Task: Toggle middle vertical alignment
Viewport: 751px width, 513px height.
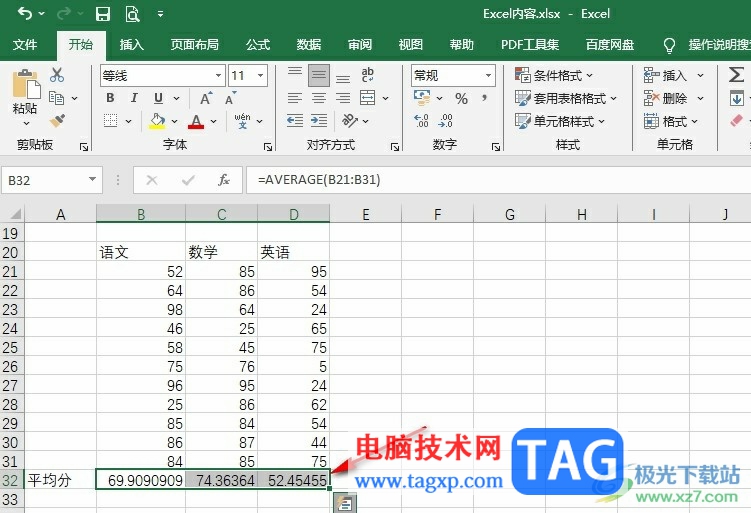Action: [319, 75]
